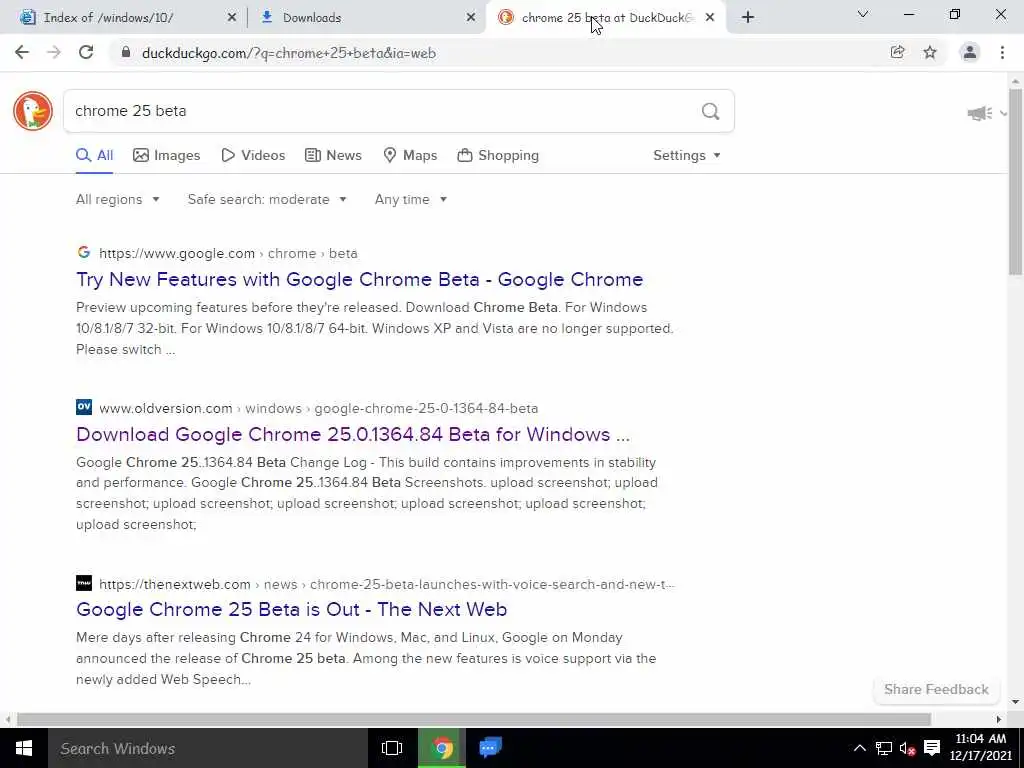The image size is (1024, 768).
Task: Go back with the browser back arrow
Action: (22, 52)
